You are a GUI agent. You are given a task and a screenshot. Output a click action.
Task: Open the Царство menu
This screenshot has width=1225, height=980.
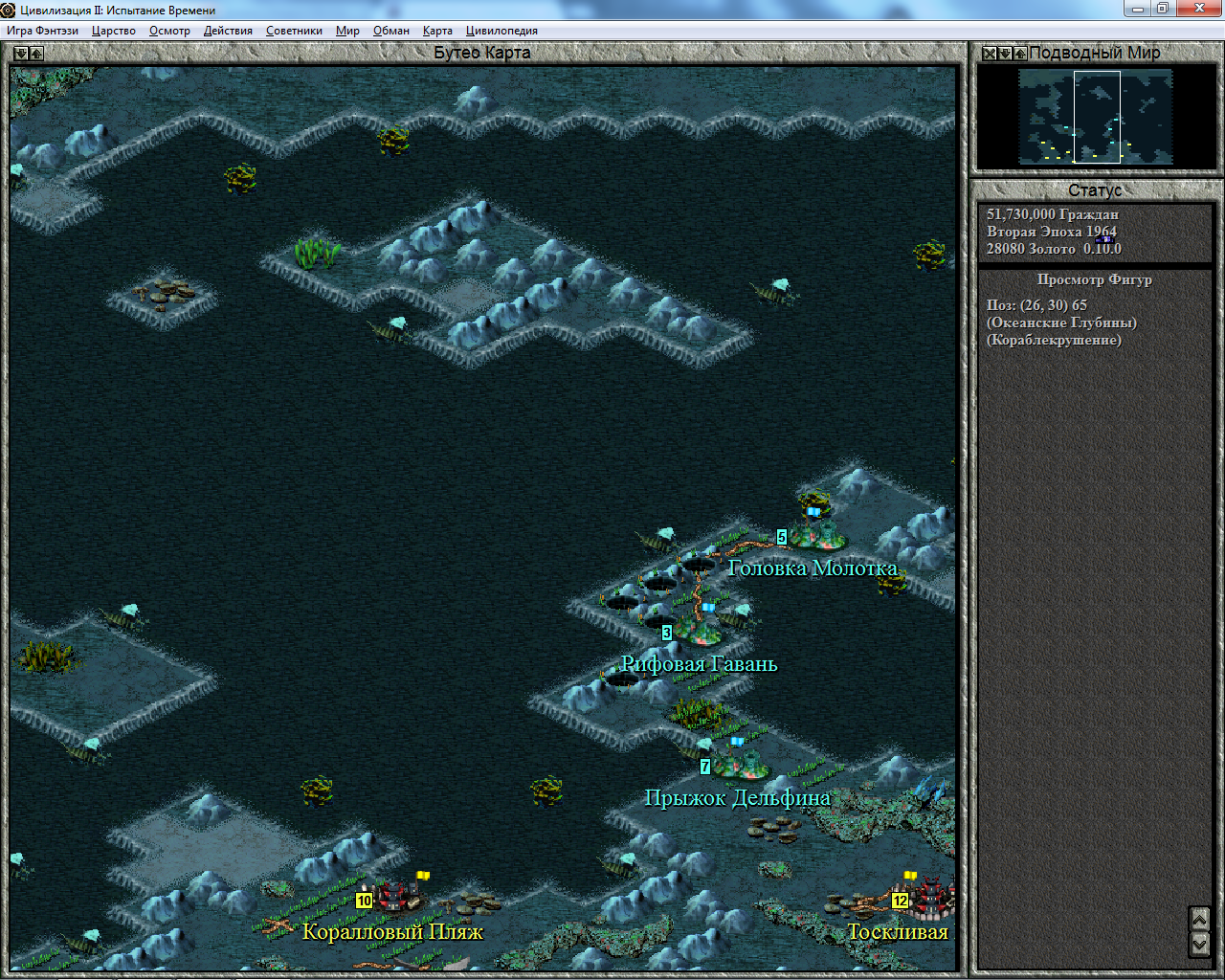114,31
